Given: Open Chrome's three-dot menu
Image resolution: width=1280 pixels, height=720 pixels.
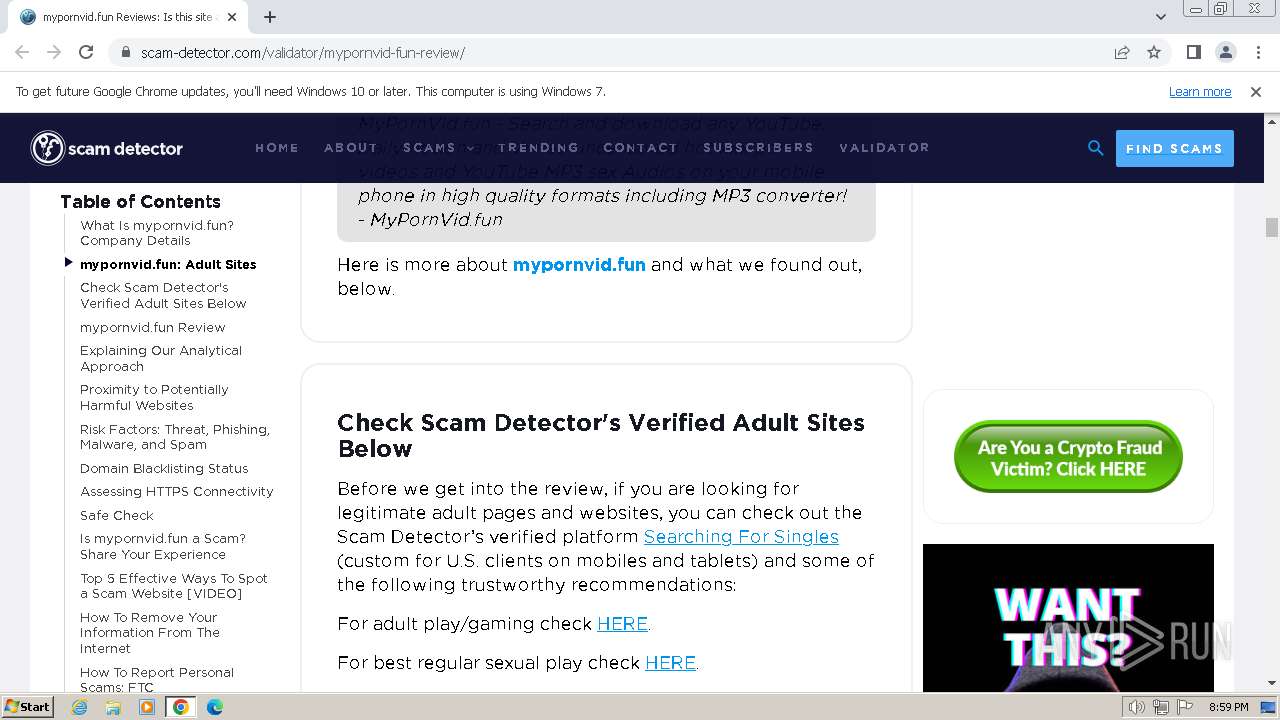Looking at the screenshot, I should tap(1257, 52).
